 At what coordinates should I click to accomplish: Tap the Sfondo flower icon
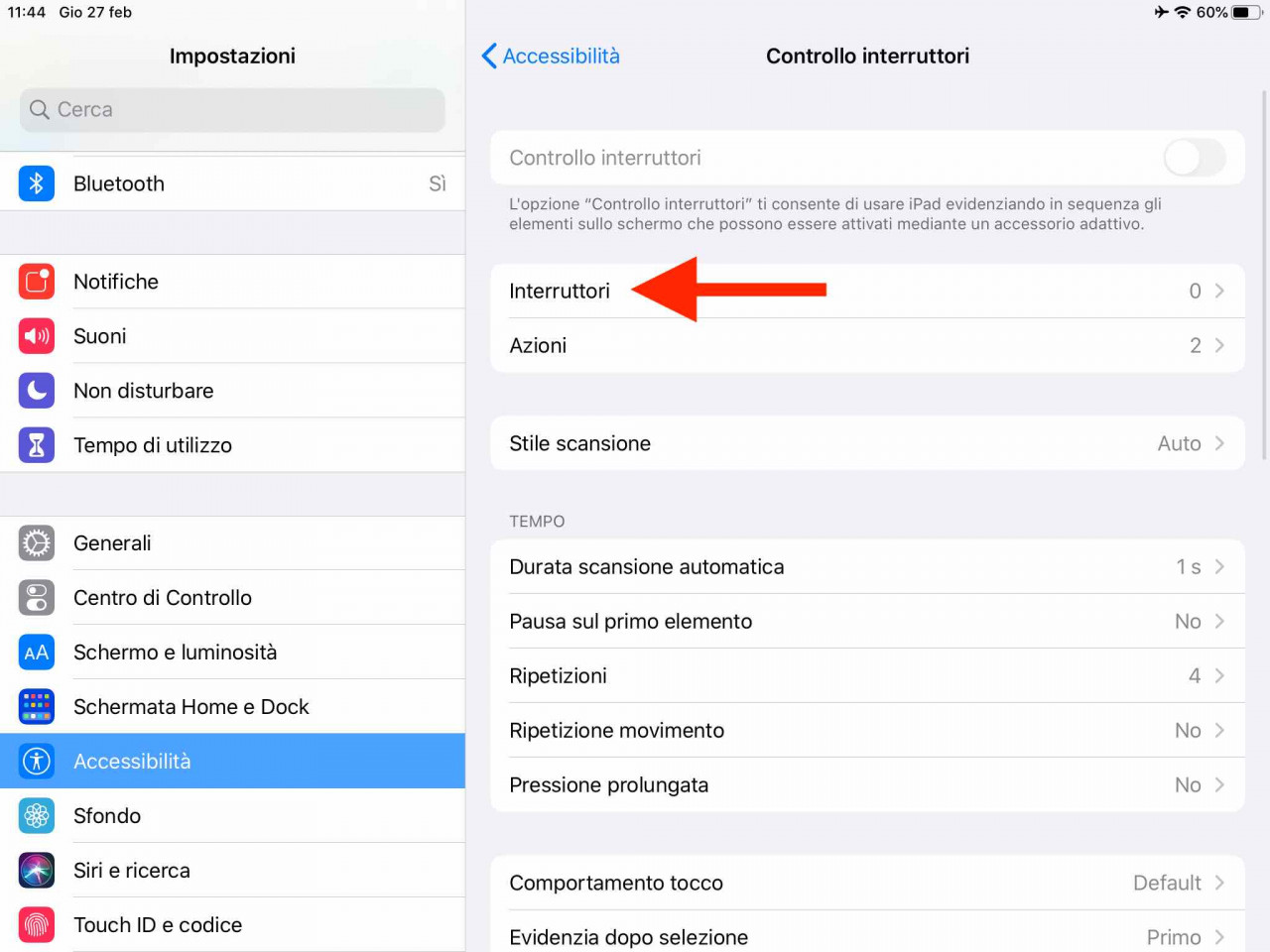pos(37,816)
